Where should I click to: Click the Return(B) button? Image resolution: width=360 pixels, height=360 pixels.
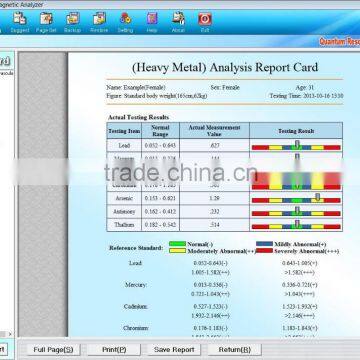click(x=235, y=350)
